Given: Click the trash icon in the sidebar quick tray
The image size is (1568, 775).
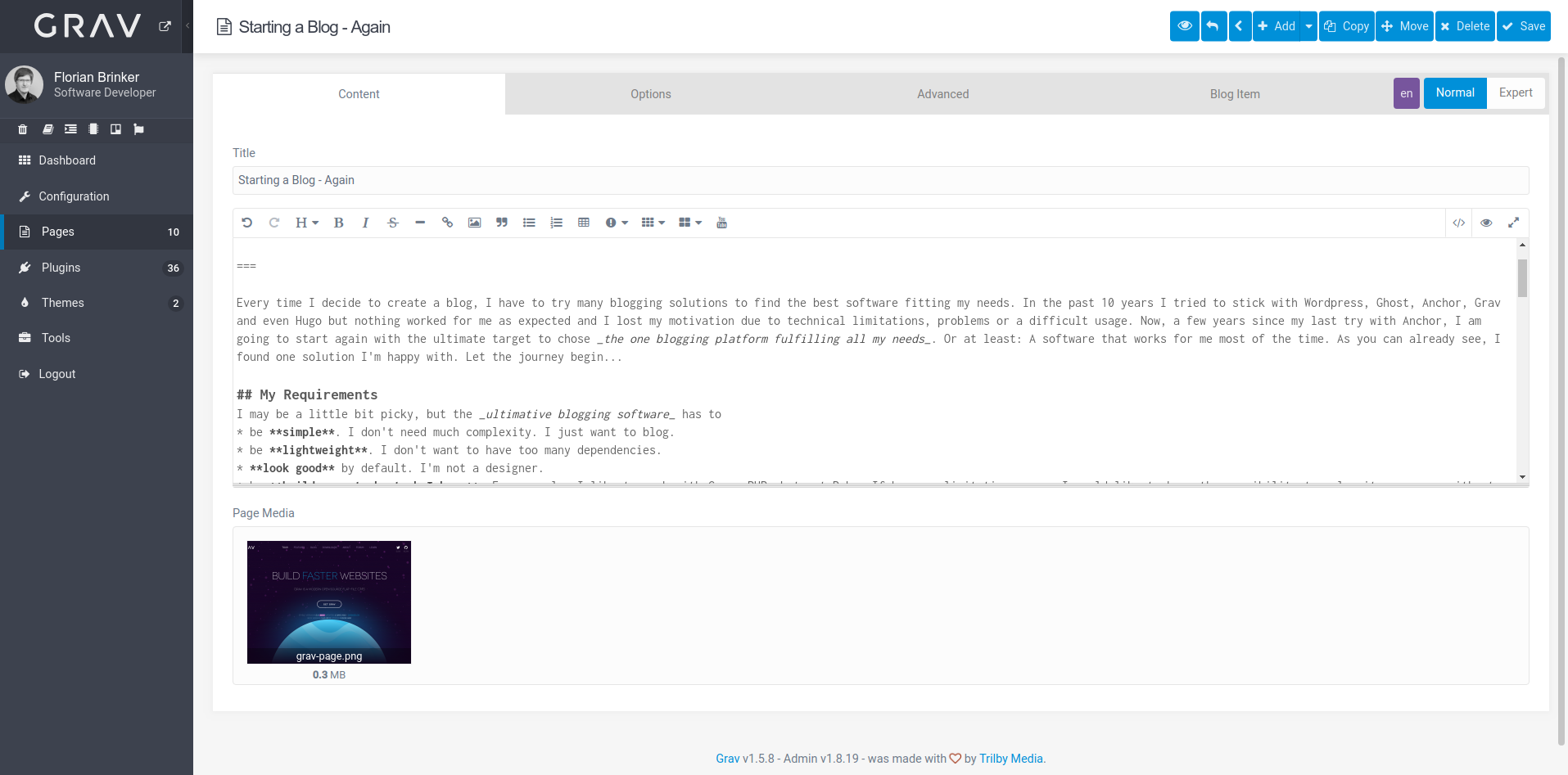Looking at the screenshot, I should (x=23, y=129).
